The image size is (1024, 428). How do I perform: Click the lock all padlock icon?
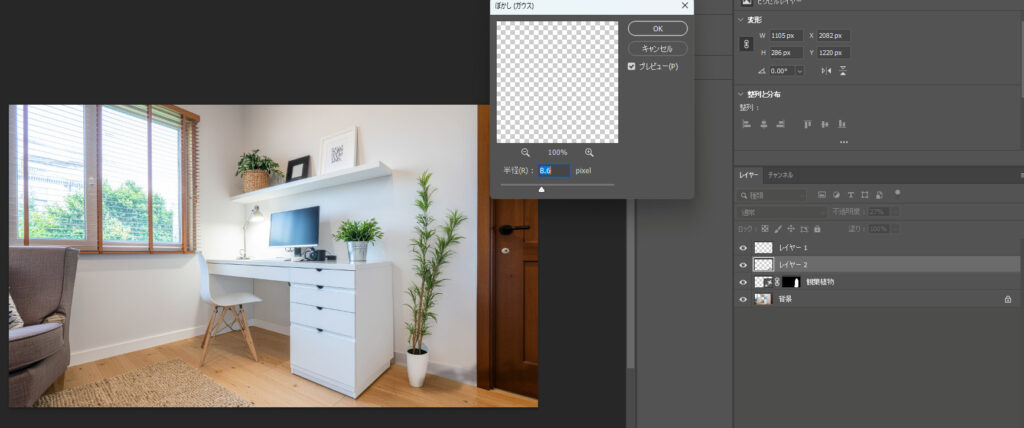point(817,229)
